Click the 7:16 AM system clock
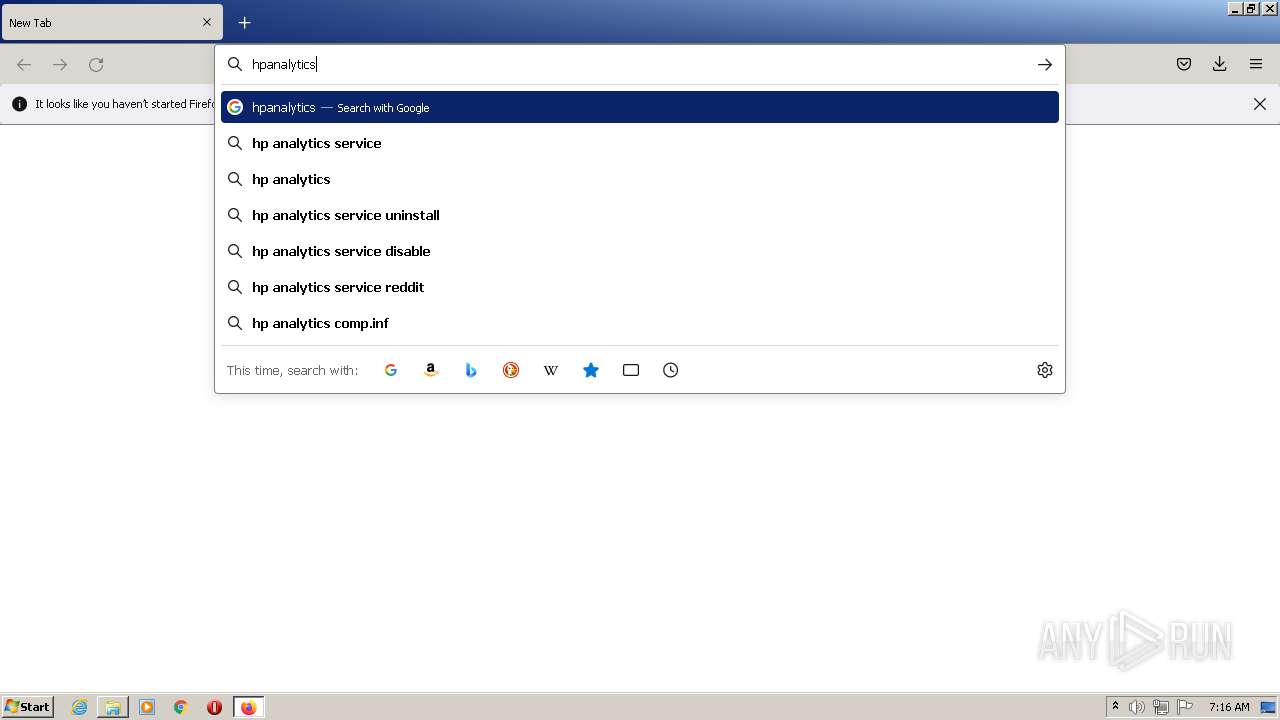This screenshot has width=1280, height=720. coord(1229,707)
